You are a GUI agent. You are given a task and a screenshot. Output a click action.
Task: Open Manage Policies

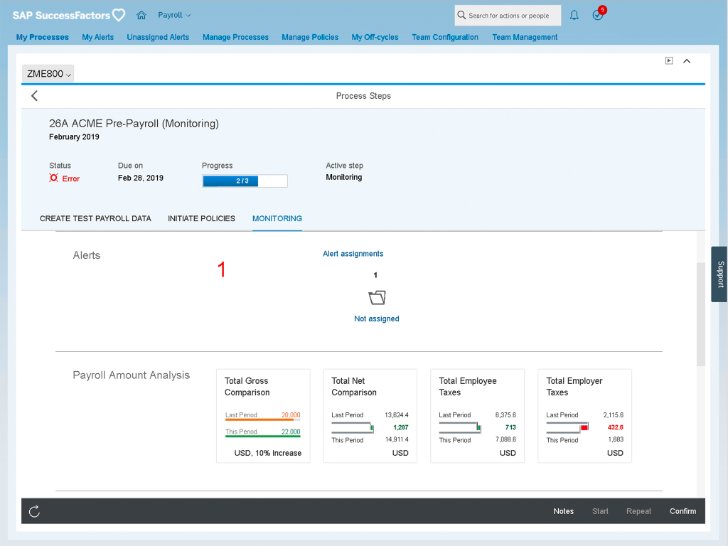coord(310,37)
